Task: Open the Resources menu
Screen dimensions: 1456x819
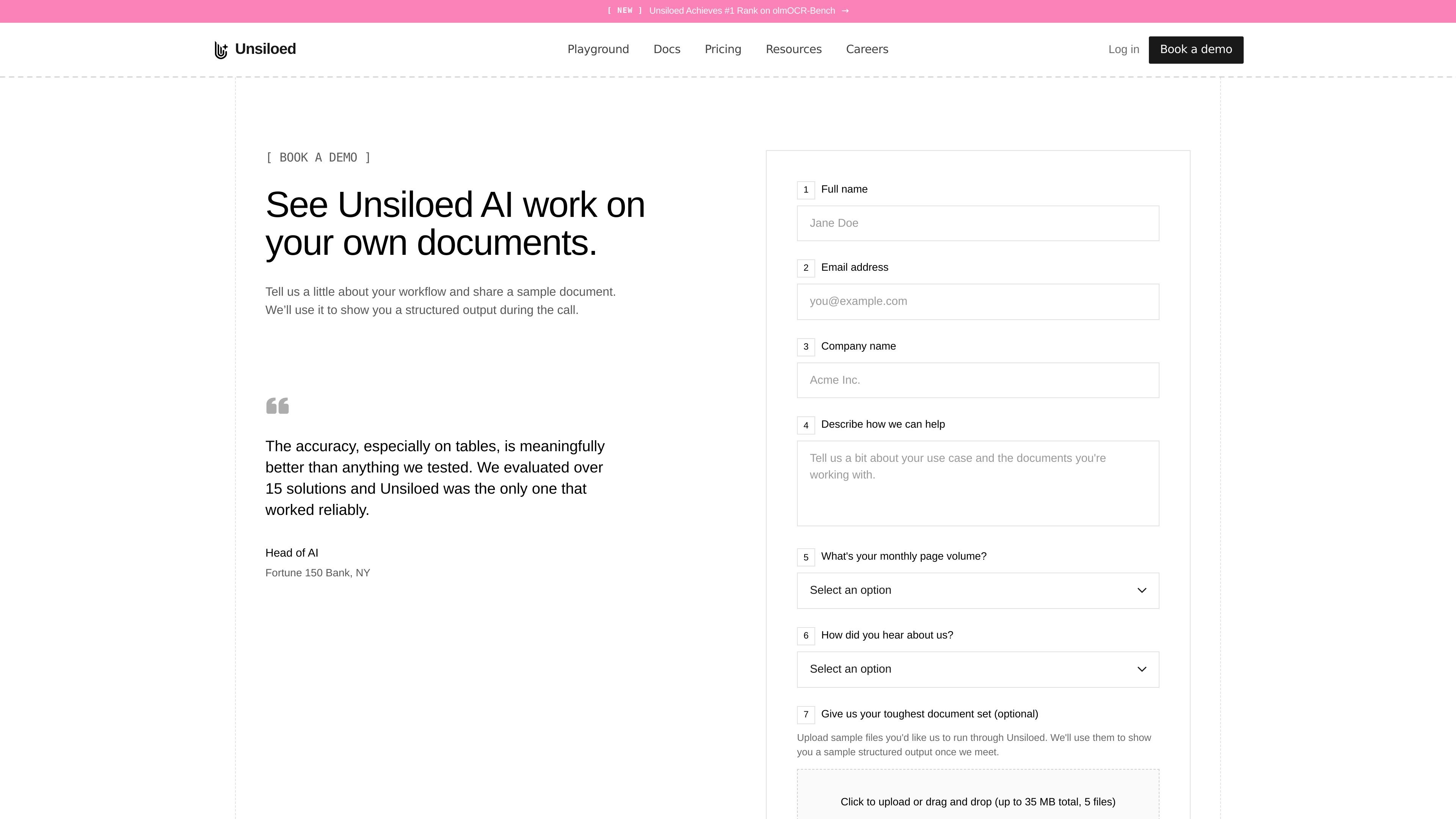Action: point(794,49)
